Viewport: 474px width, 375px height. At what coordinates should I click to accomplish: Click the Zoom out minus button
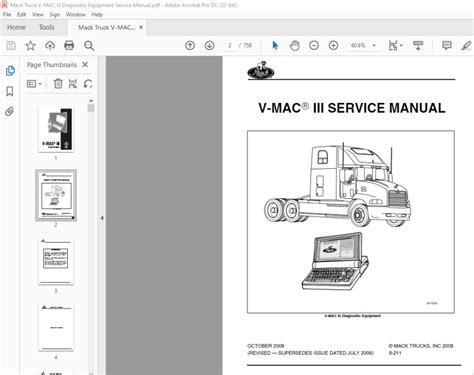[x=314, y=45]
